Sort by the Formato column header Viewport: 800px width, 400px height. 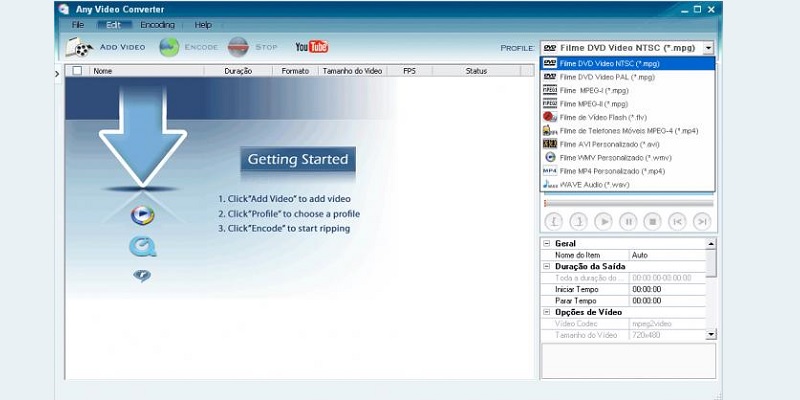tap(295, 71)
